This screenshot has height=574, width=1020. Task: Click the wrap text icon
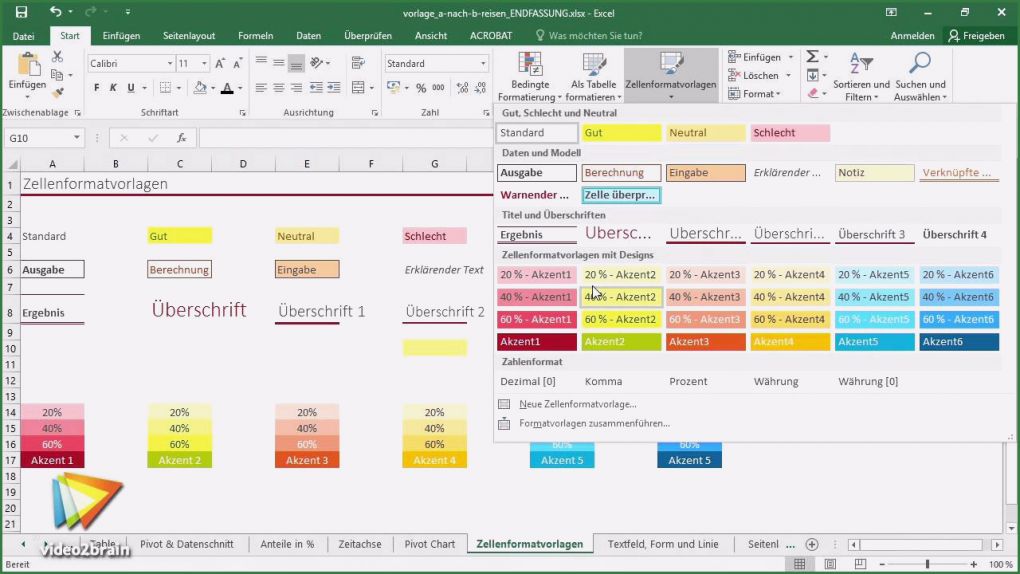click(x=358, y=63)
